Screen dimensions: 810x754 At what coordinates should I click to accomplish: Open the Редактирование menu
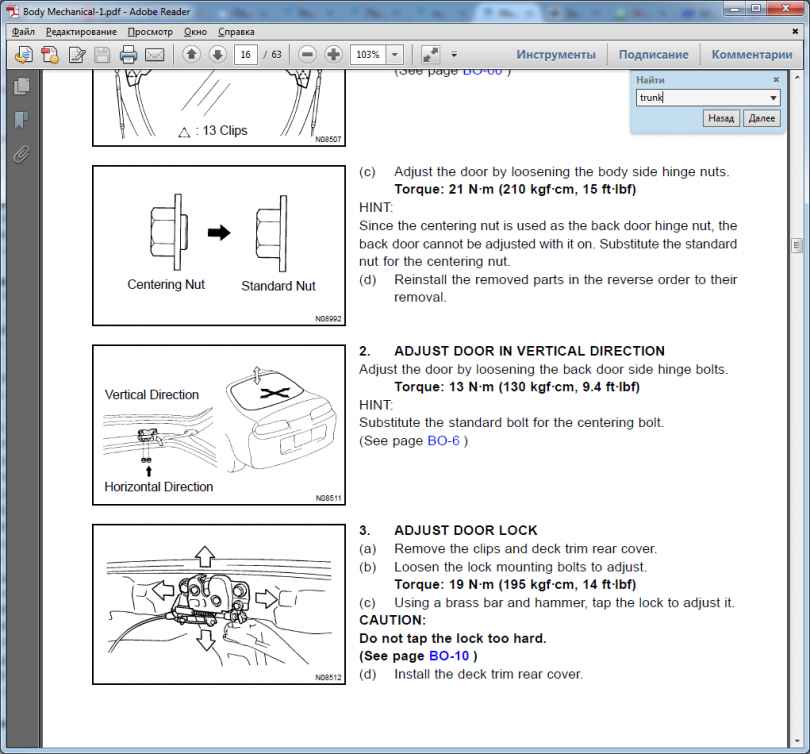pyautogui.click(x=80, y=32)
